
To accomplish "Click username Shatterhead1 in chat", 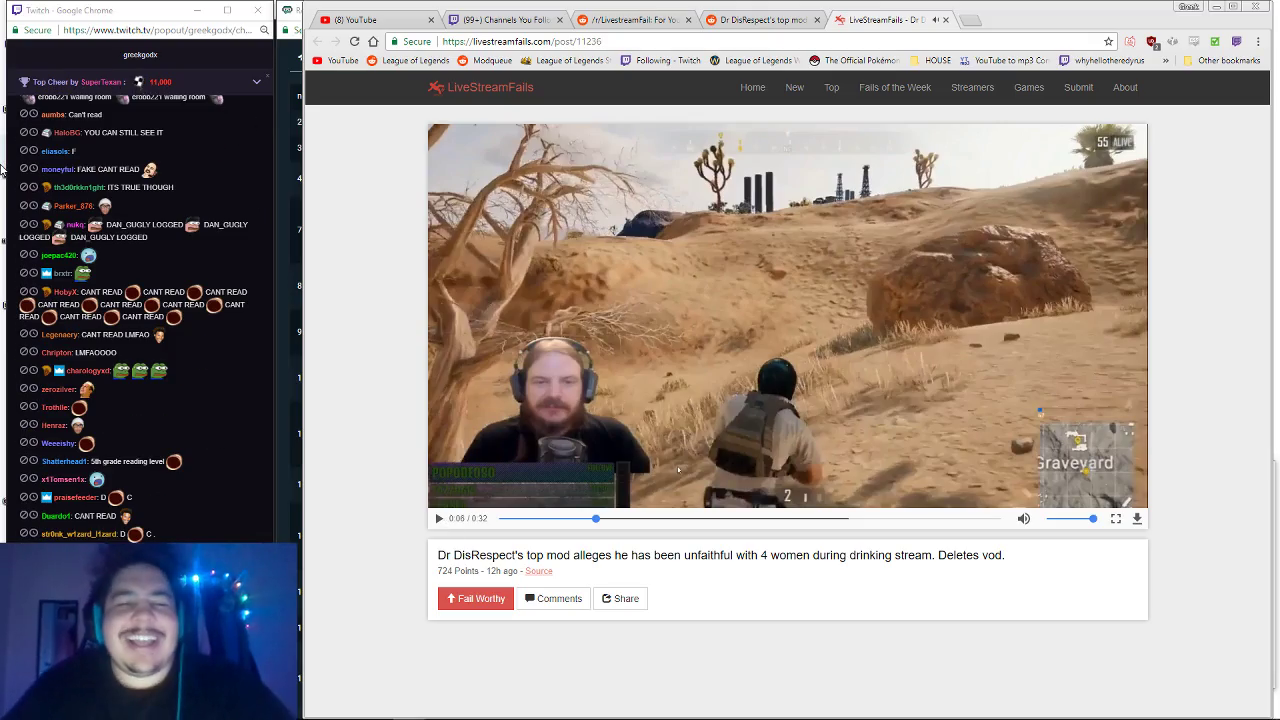I will coord(64,462).
